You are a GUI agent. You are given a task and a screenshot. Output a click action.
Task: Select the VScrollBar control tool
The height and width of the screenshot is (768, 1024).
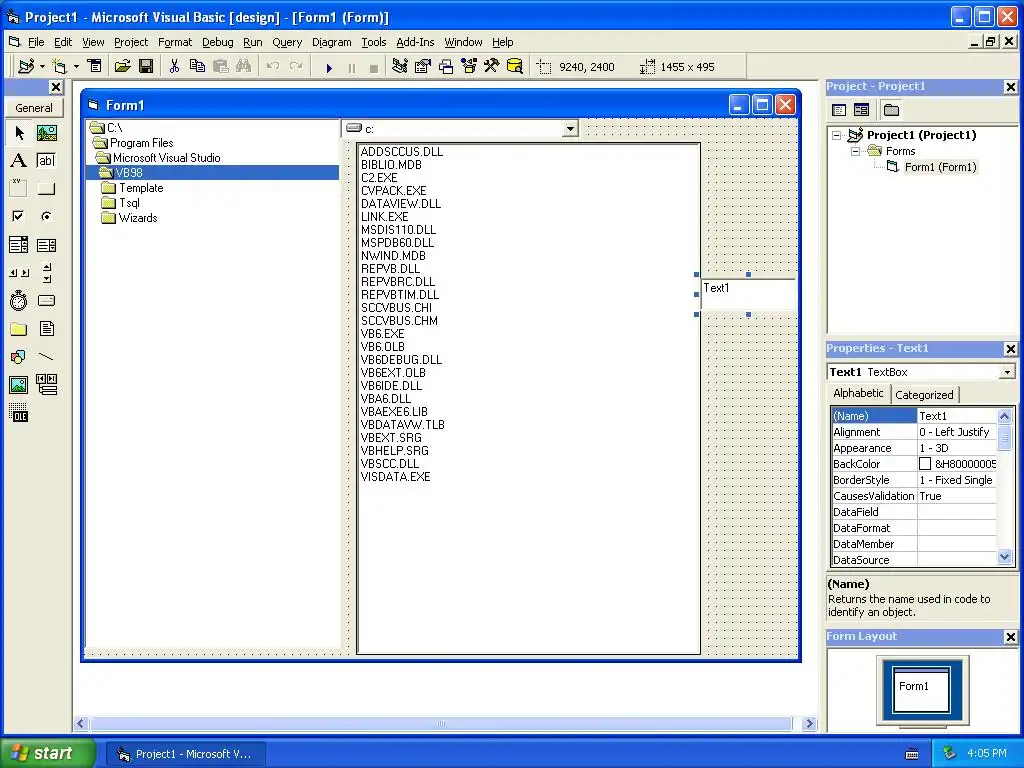[x=46, y=273]
